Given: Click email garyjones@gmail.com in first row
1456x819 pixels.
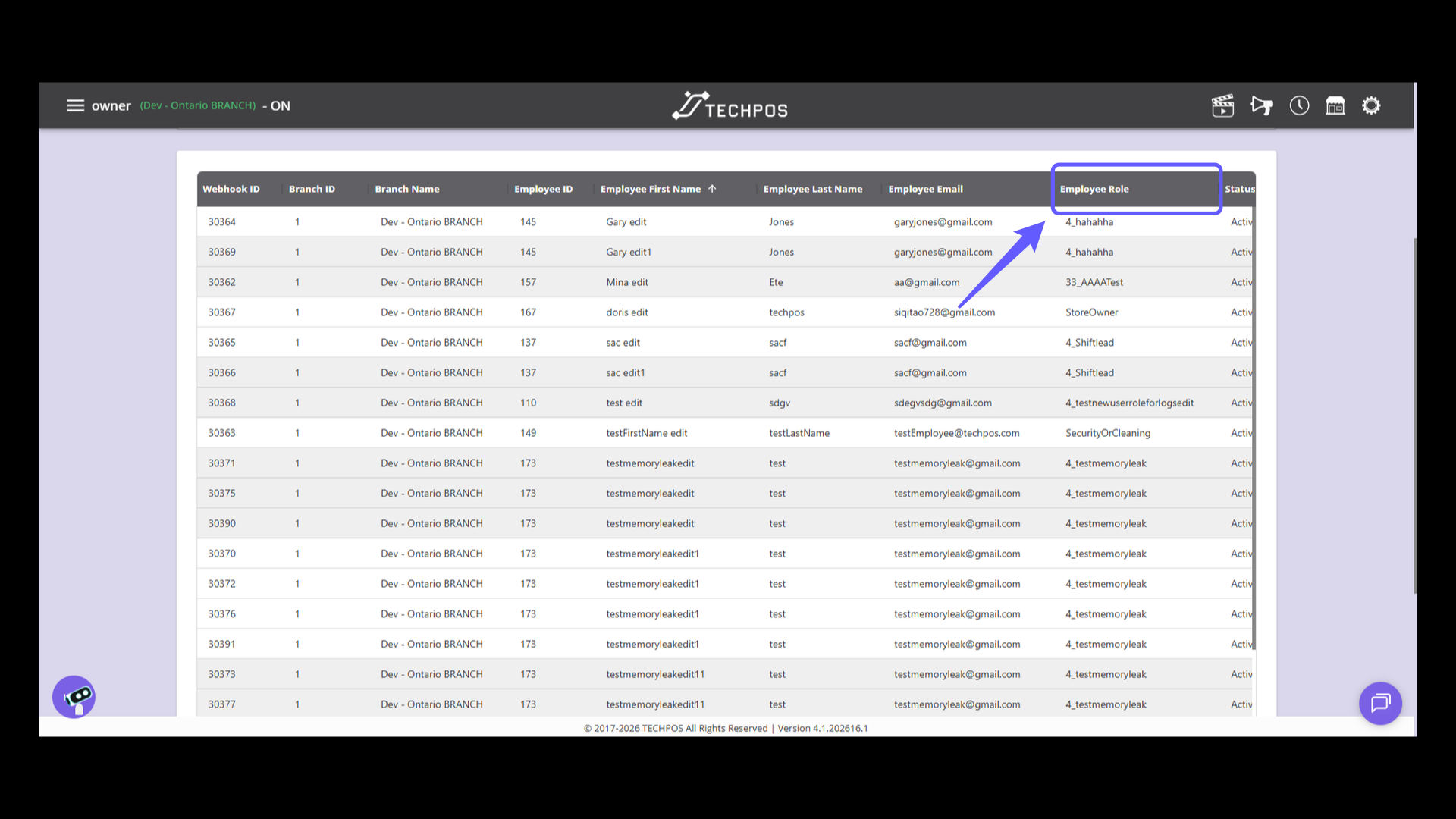Looking at the screenshot, I should pos(943,221).
